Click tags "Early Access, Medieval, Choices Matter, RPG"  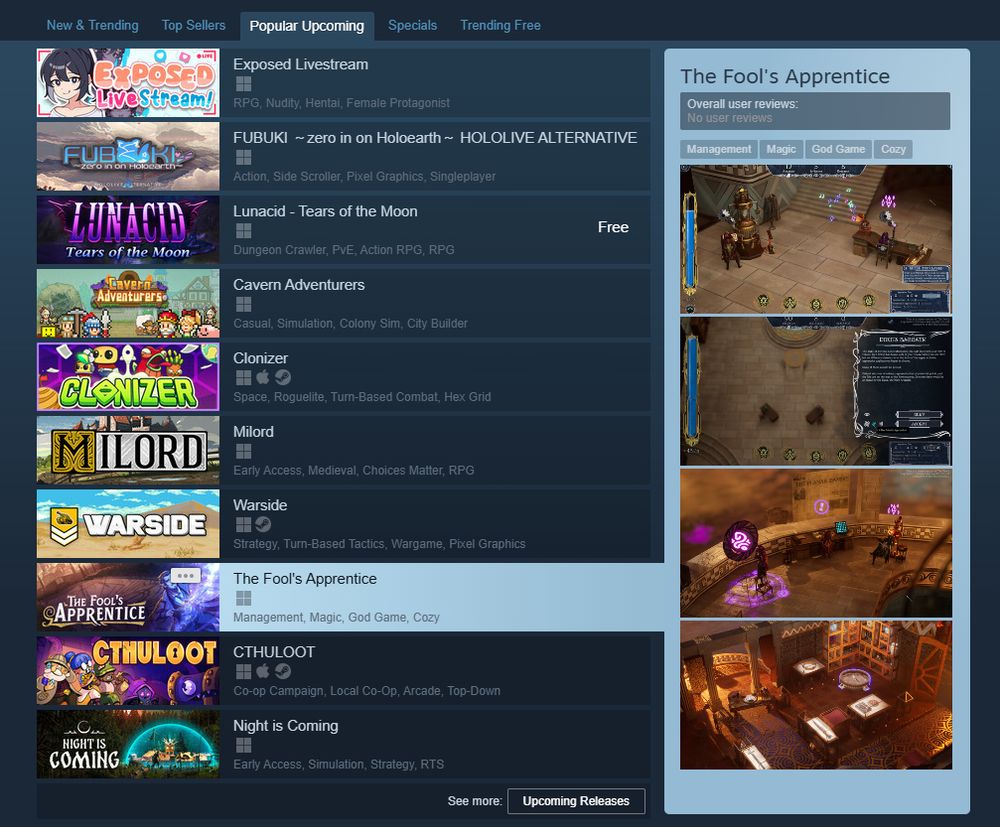click(x=354, y=471)
